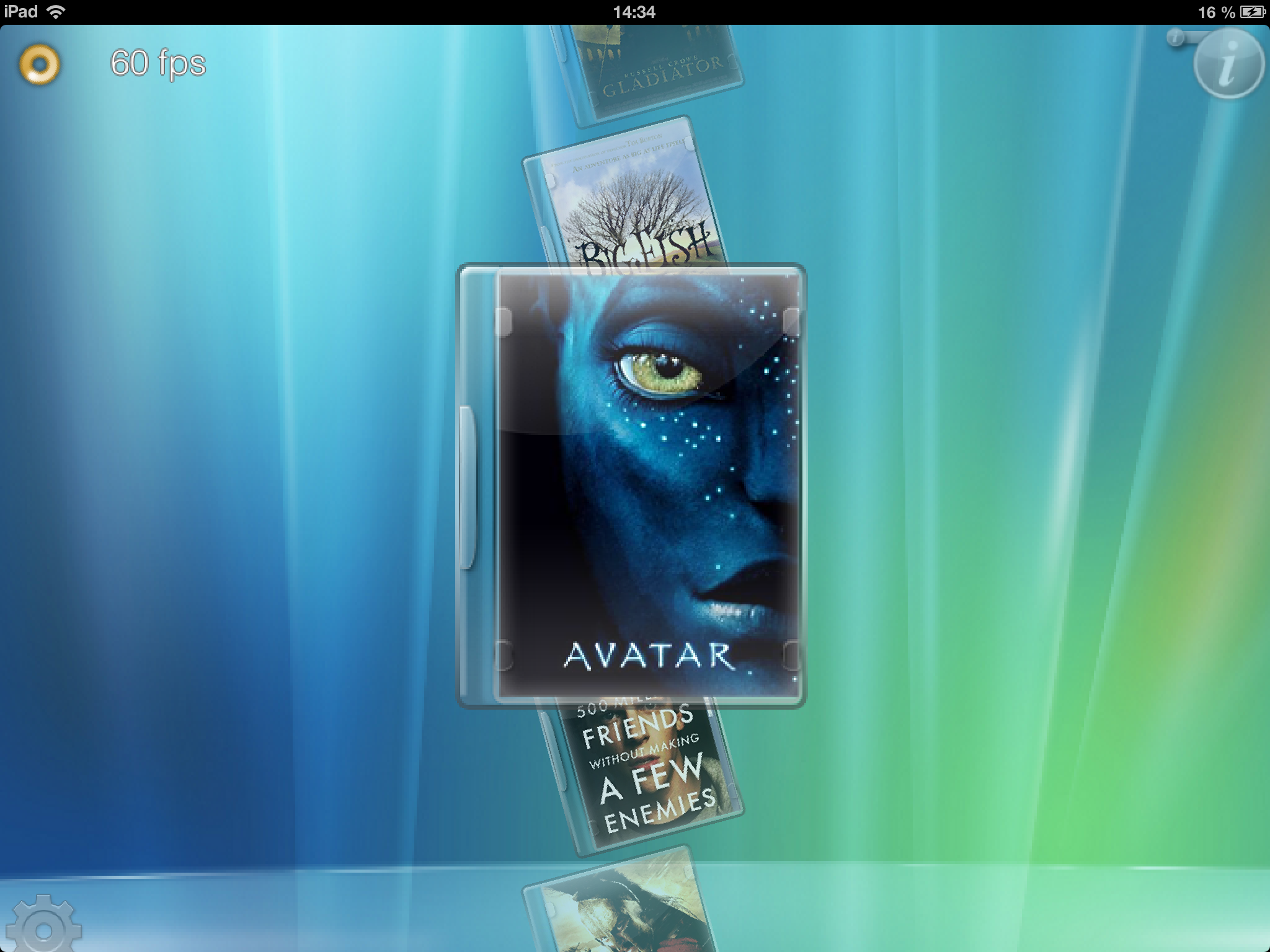This screenshot has height=952, width=1270.
Task: Select the 'A Few Enemies' DVD cover
Action: 645,775
